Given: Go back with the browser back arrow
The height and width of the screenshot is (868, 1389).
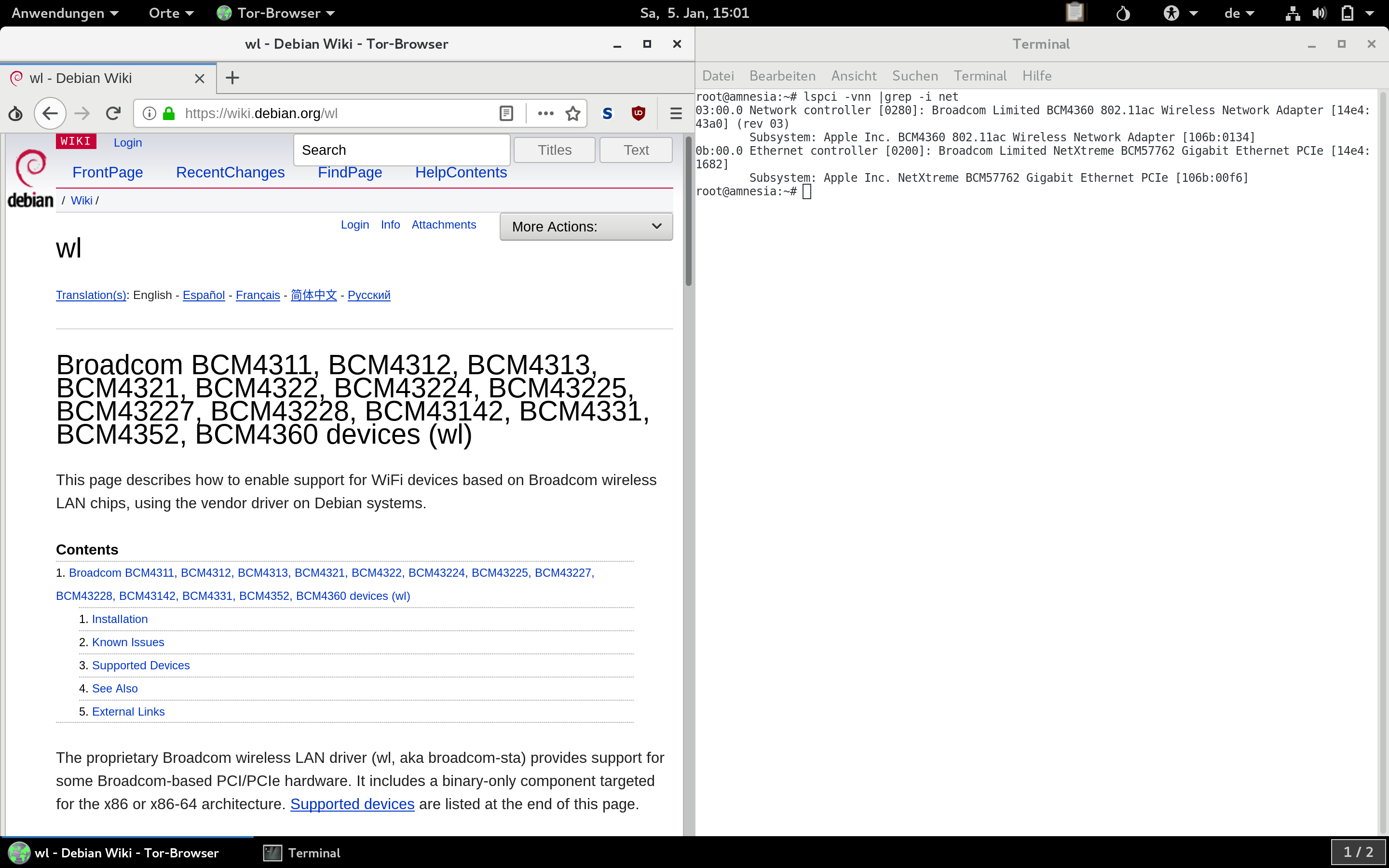Looking at the screenshot, I should pos(50,114).
